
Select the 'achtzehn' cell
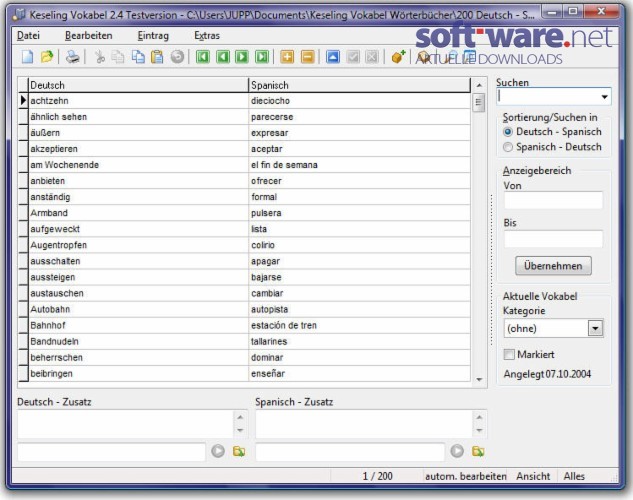tap(138, 101)
